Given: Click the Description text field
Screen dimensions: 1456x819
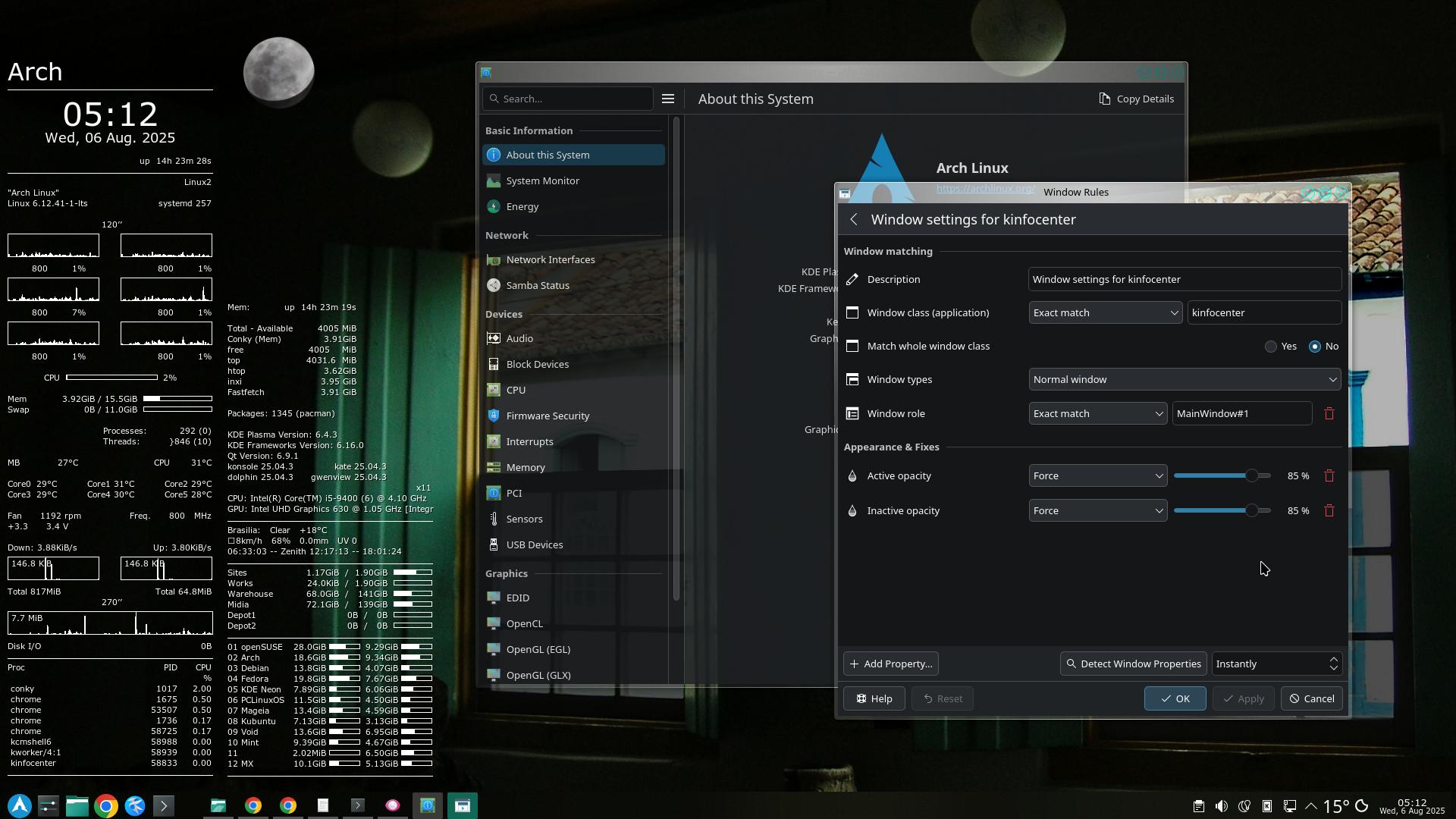Looking at the screenshot, I should [x=1185, y=280].
